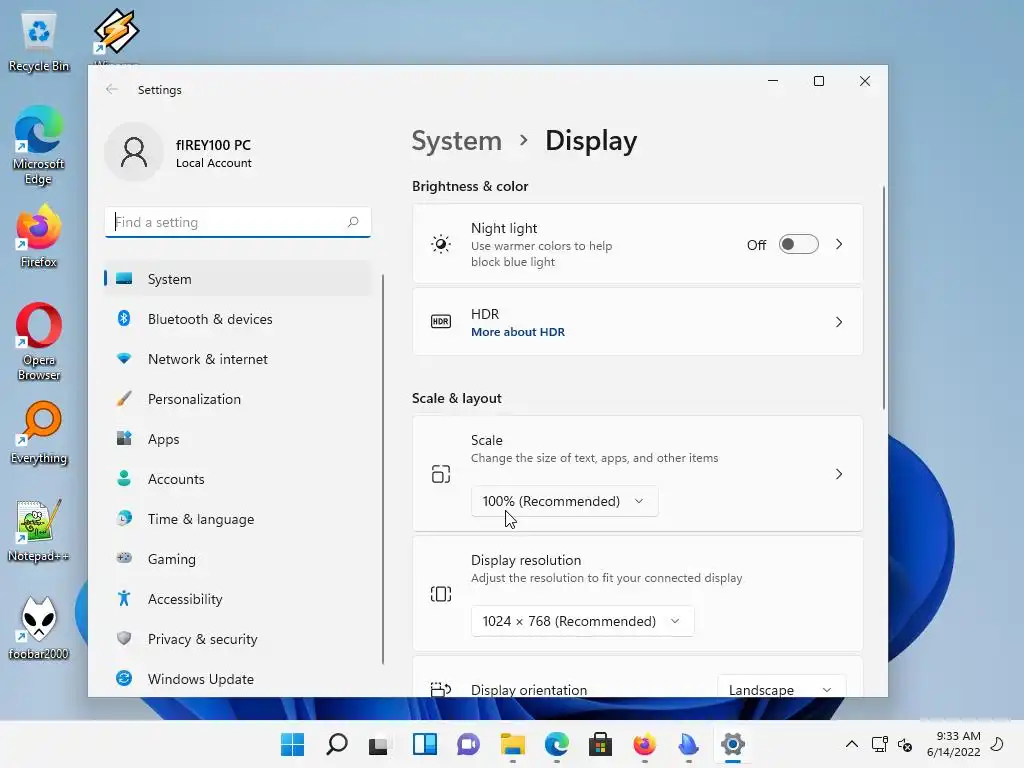Click the Display page vertical scrollbar

tap(884, 298)
